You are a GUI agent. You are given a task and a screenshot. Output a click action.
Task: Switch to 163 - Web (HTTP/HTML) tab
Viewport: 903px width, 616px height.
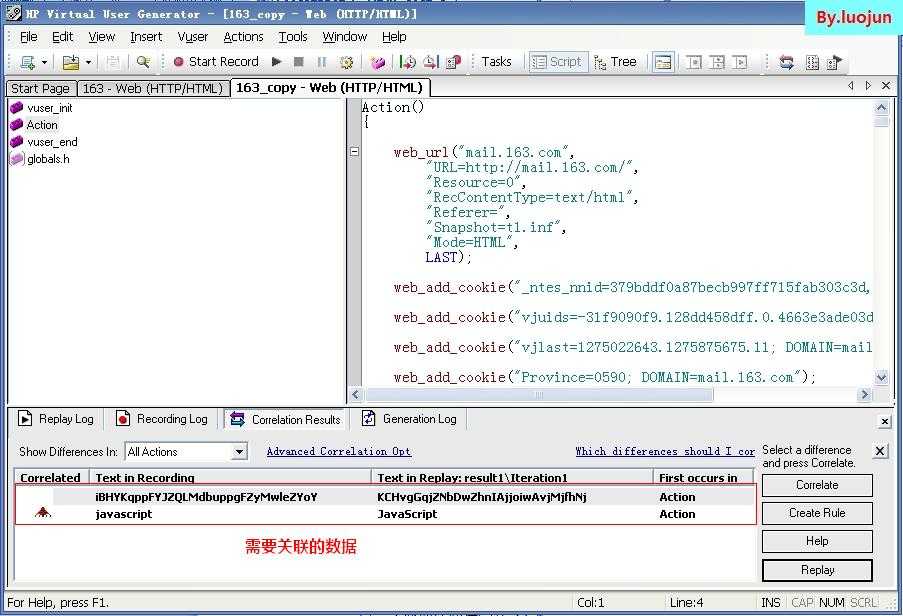point(153,88)
